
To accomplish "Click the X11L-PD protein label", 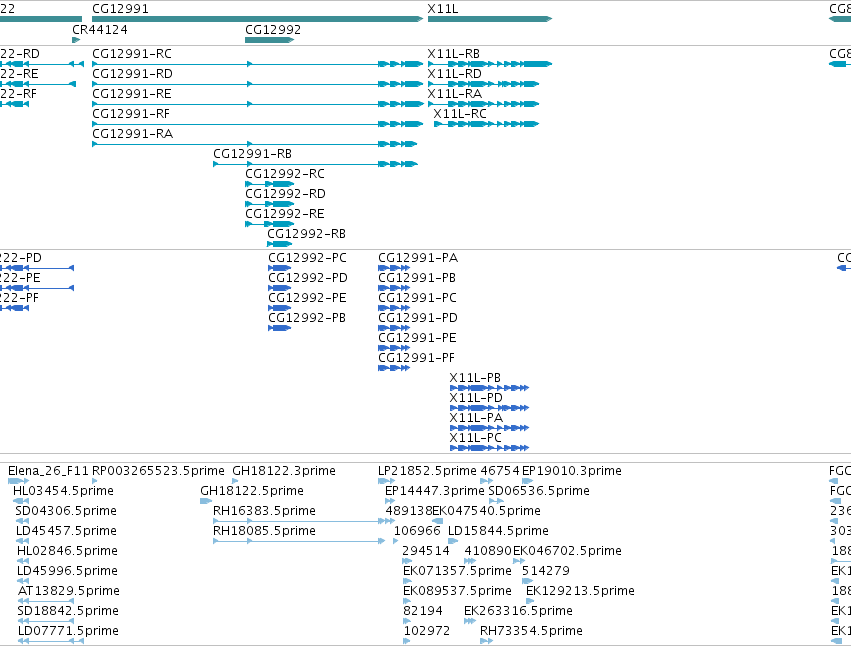I will (476, 398).
